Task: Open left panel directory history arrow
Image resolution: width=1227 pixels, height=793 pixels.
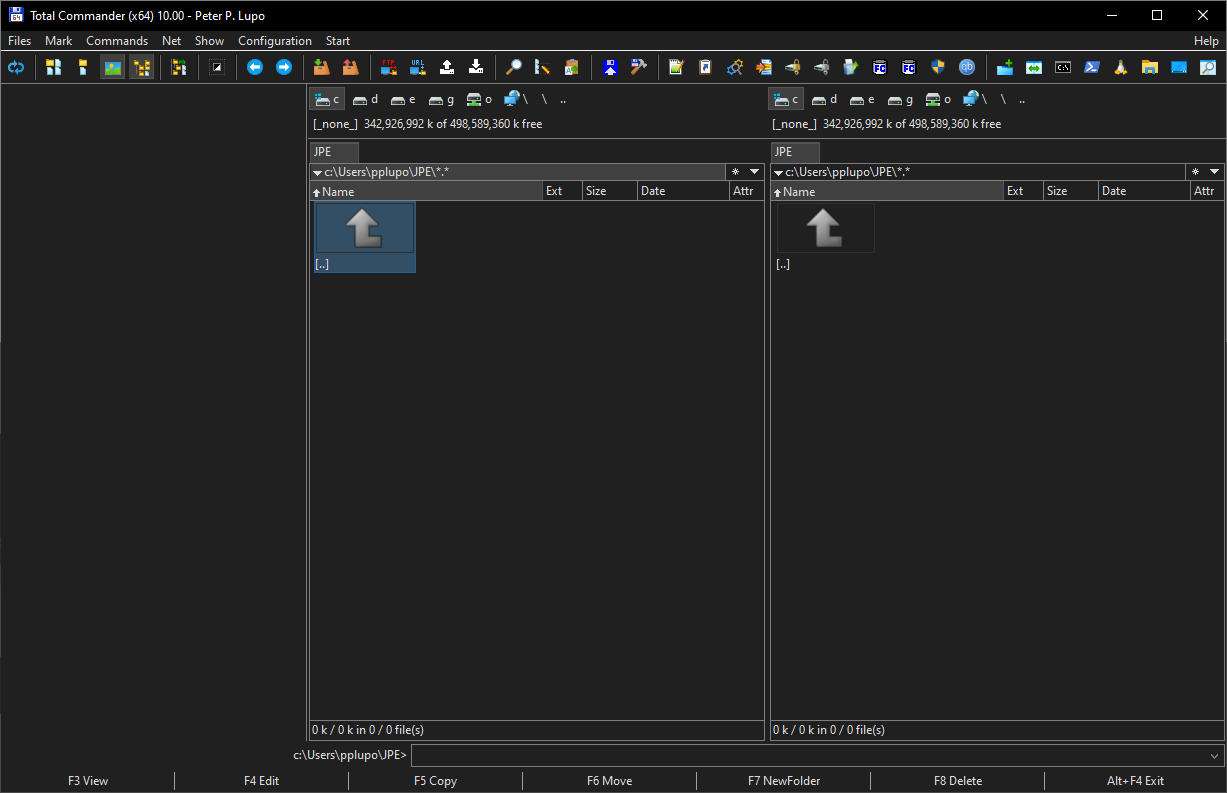Action: point(755,172)
